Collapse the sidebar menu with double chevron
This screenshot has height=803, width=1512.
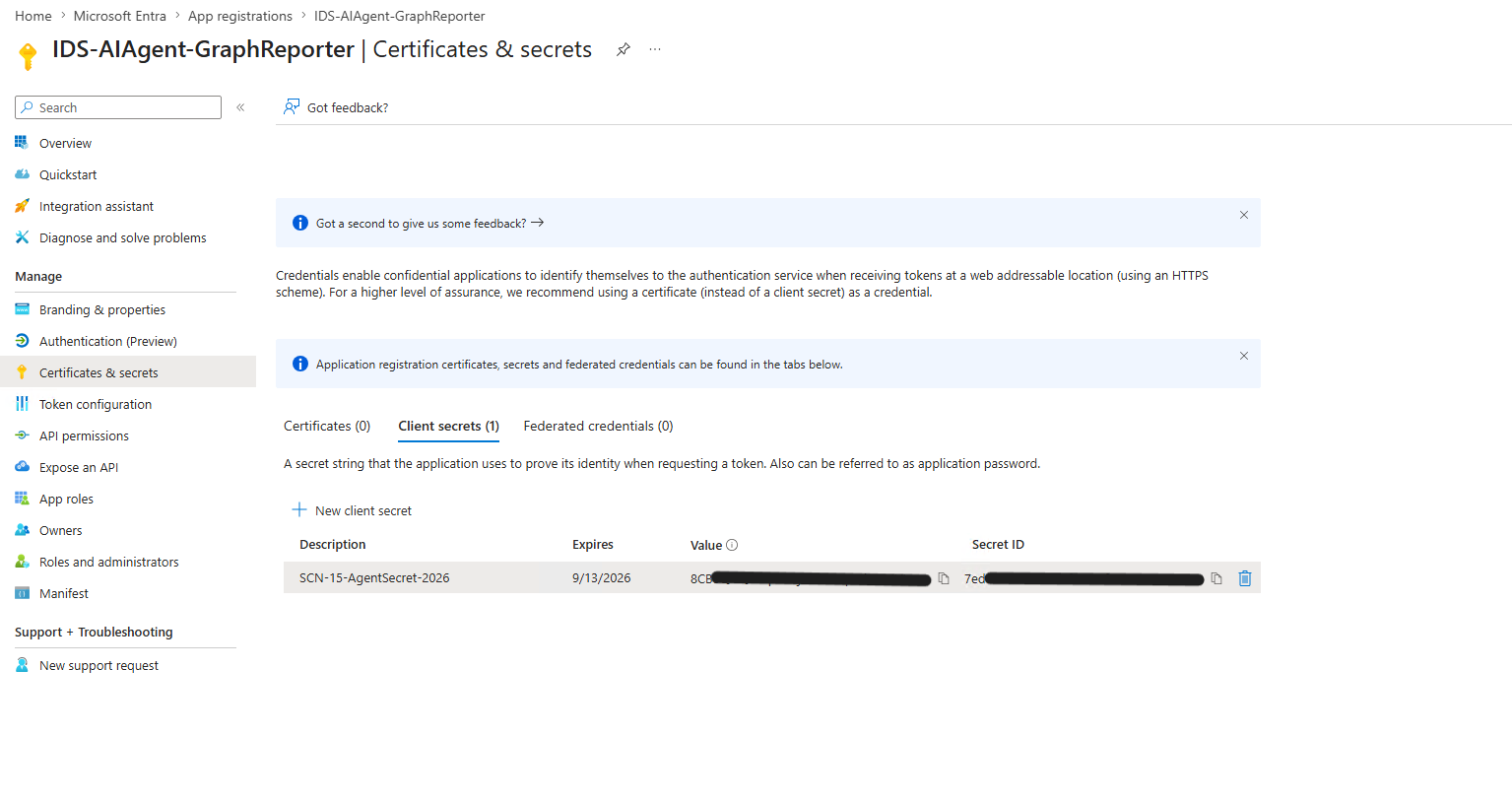click(x=240, y=107)
